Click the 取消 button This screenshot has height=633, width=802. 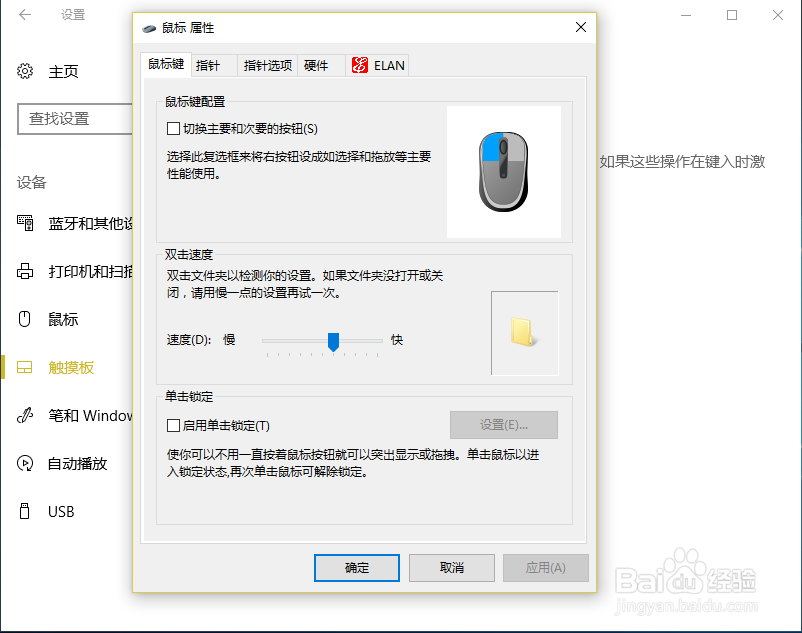point(452,568)
